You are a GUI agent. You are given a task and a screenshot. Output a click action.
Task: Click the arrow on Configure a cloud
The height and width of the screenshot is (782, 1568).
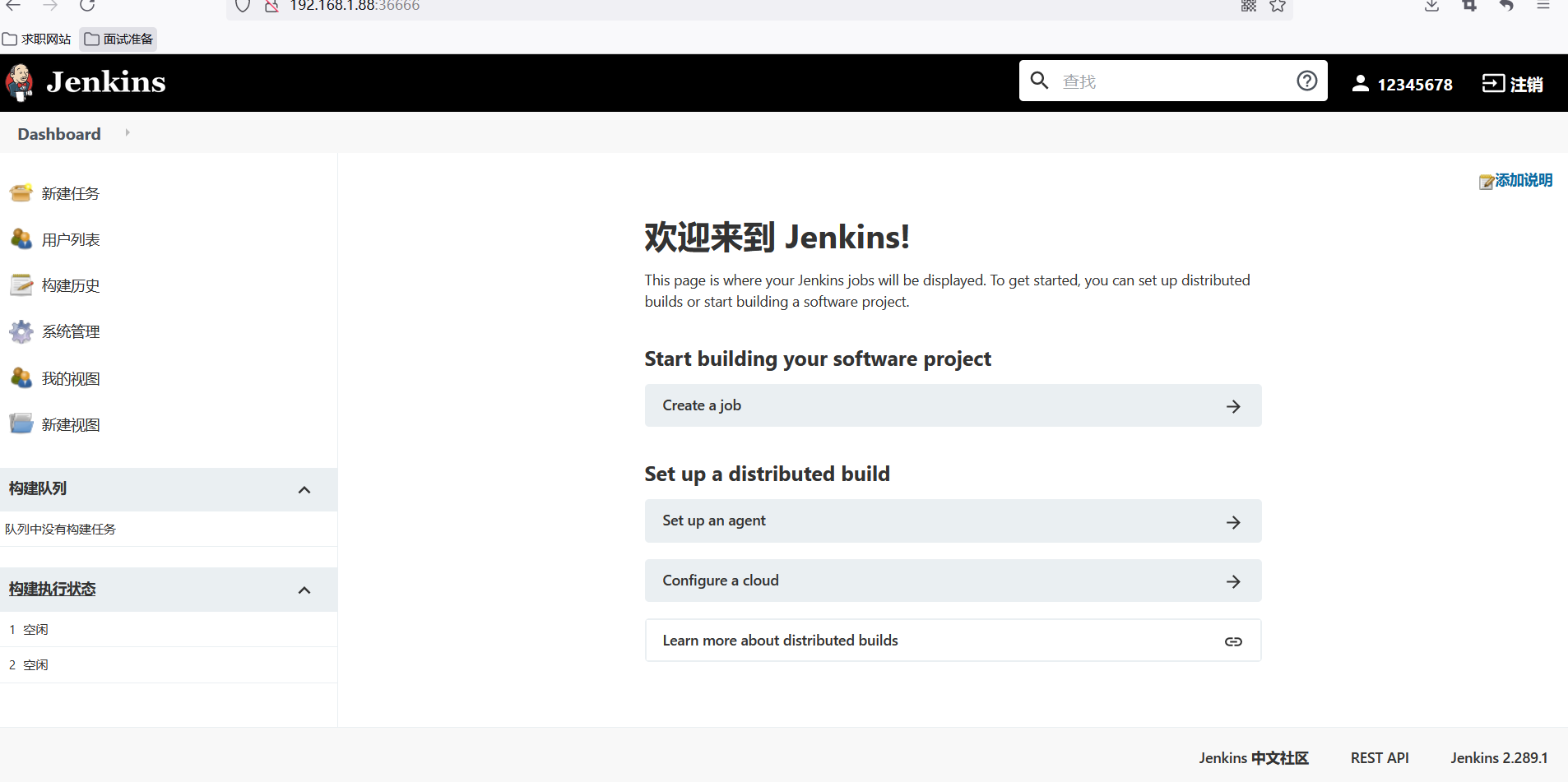[x=1233, y=581]
